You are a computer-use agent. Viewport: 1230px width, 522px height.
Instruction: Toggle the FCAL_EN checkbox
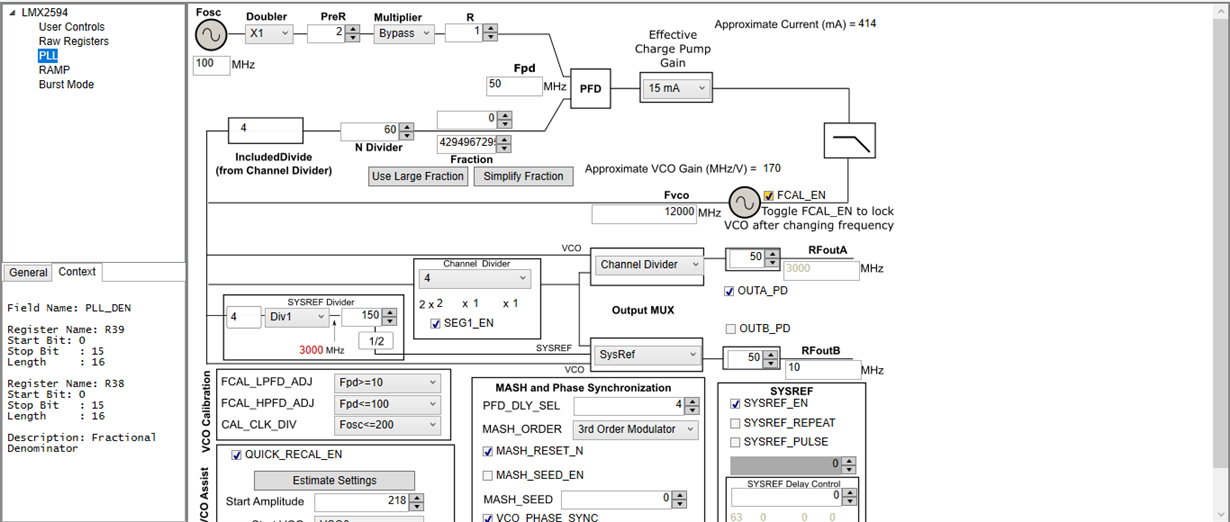(768, 195)
